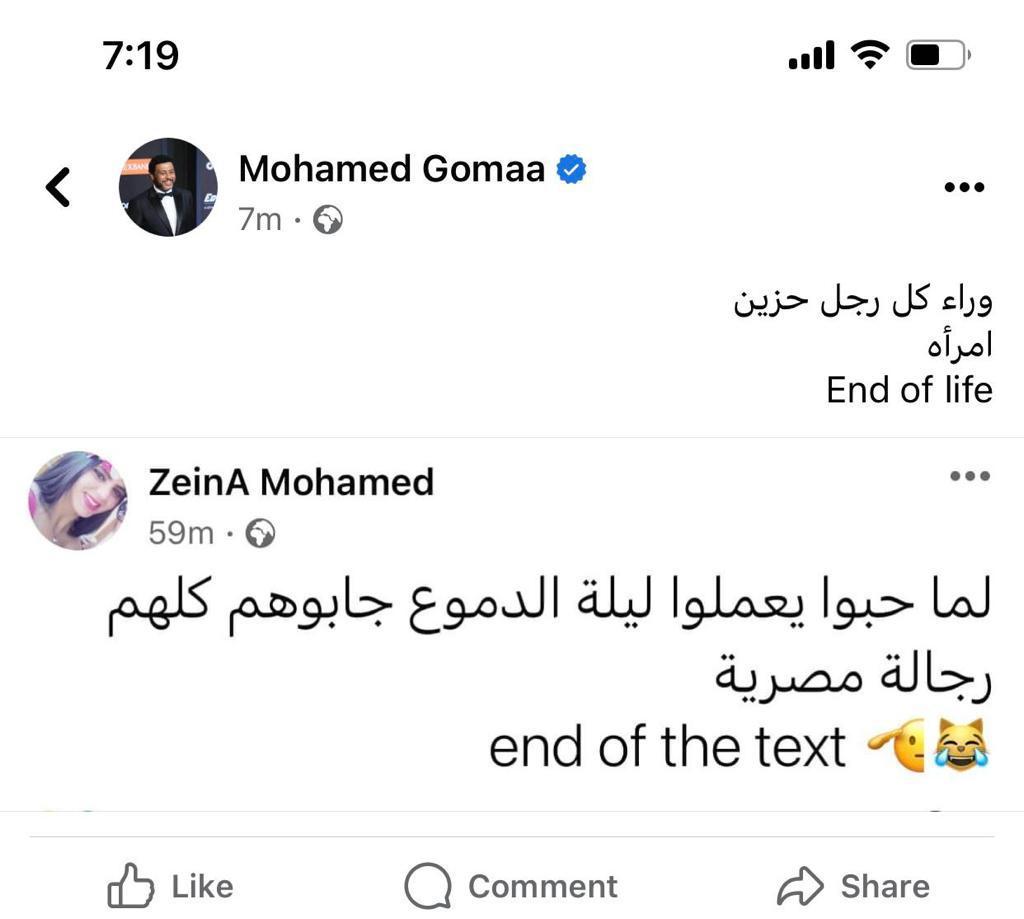Image resolution: width=1024 pixels, height=919 pixels.
Task: Tap the "end of the text" line
Action: (667, 747)
